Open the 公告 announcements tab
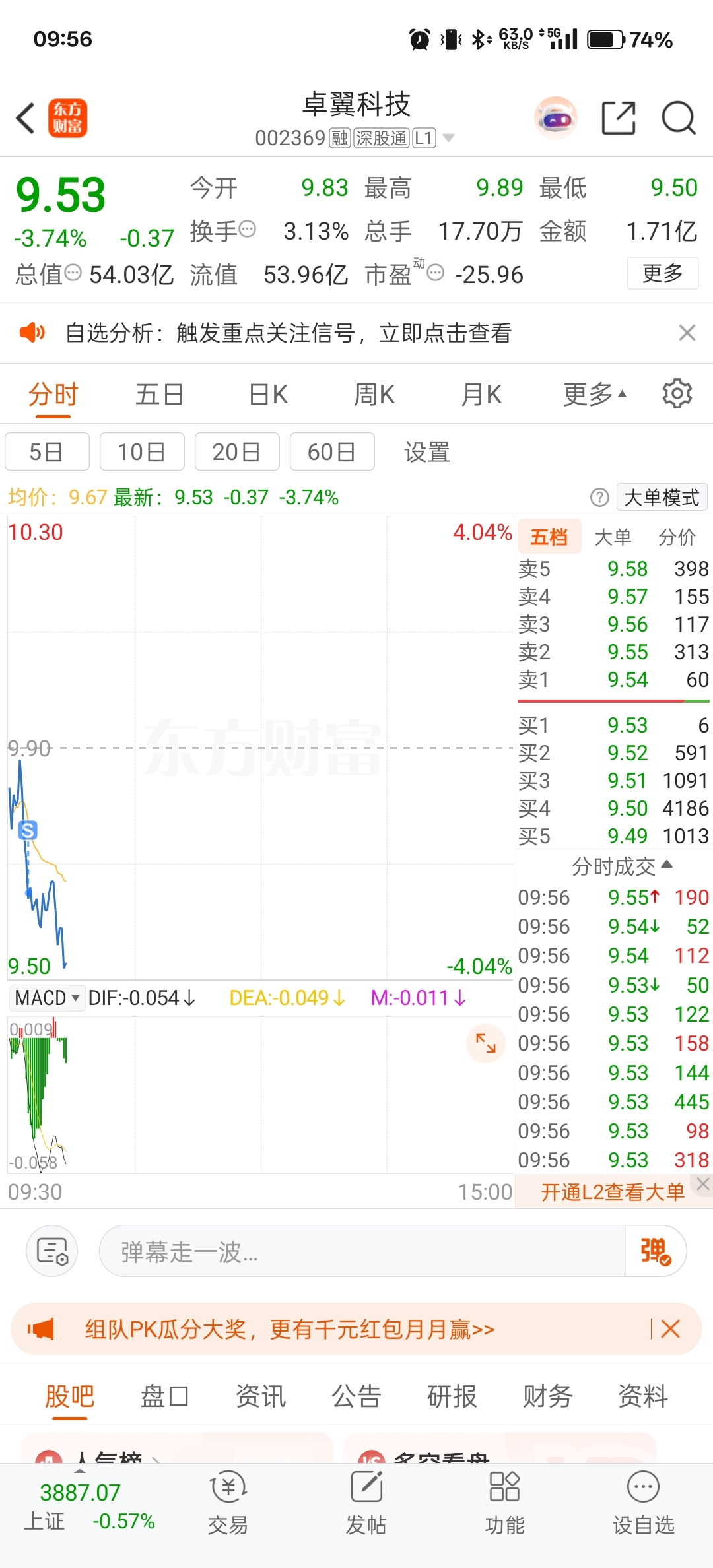 [x=356, y=1396]
